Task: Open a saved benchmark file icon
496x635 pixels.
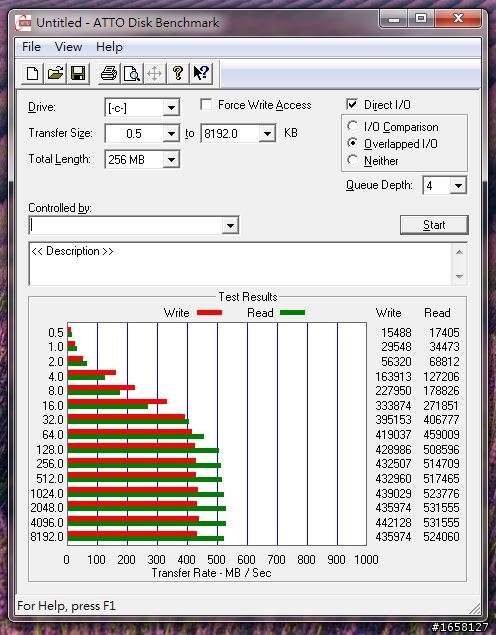Action: (x=55, y=74)
